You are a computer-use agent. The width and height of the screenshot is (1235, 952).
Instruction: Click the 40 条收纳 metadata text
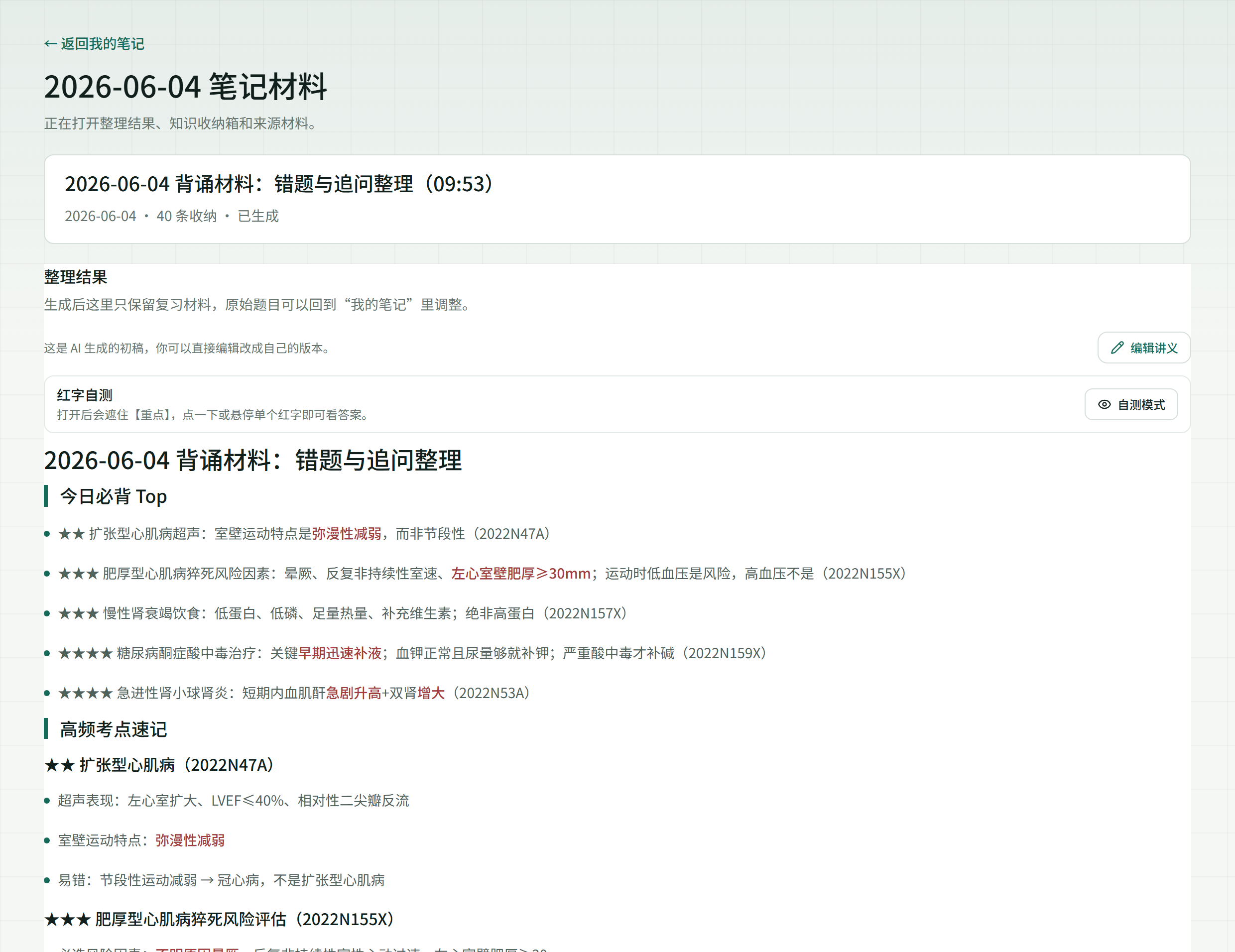coord(187,216)
